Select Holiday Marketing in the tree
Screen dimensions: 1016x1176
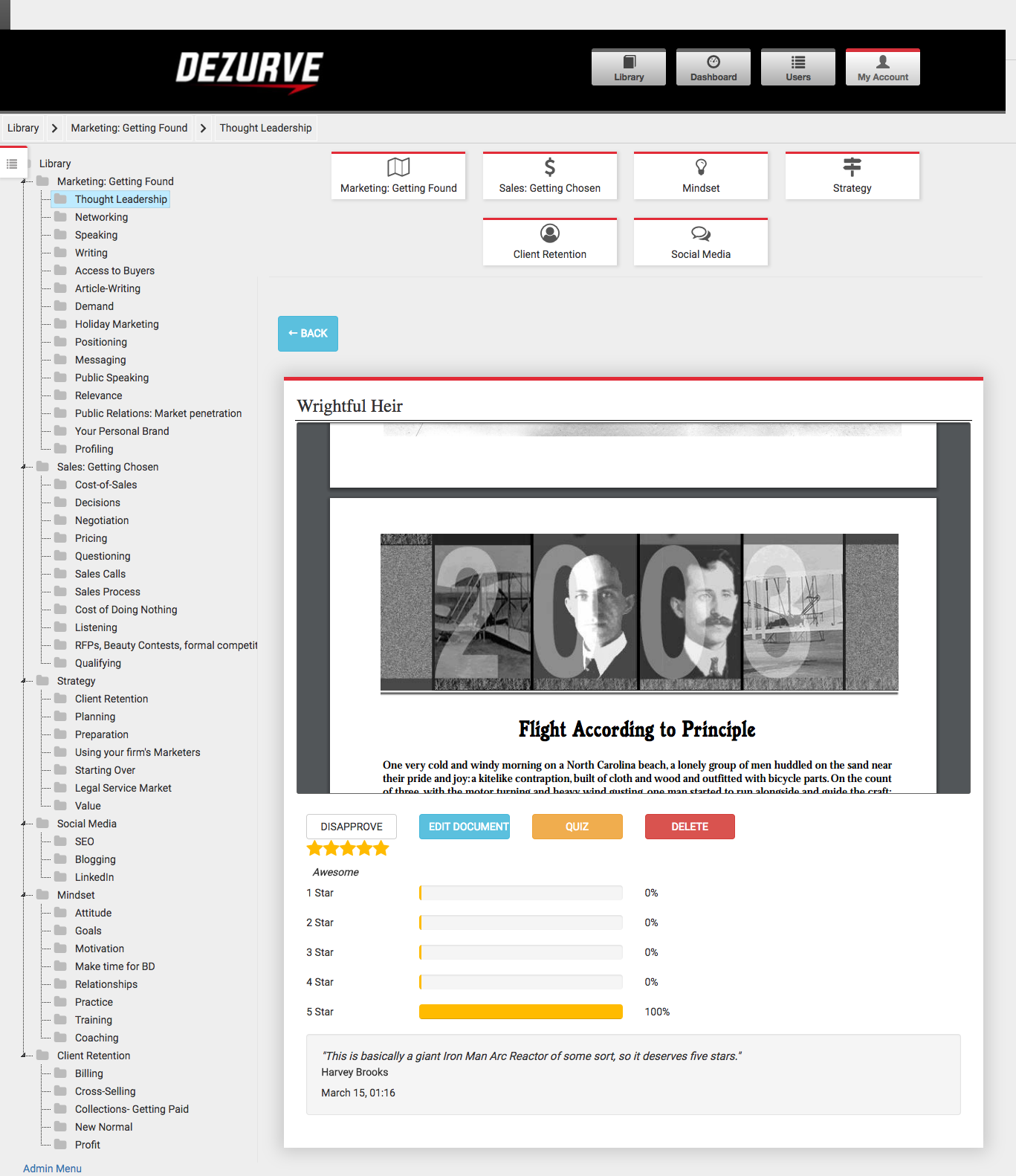[117, 324]
